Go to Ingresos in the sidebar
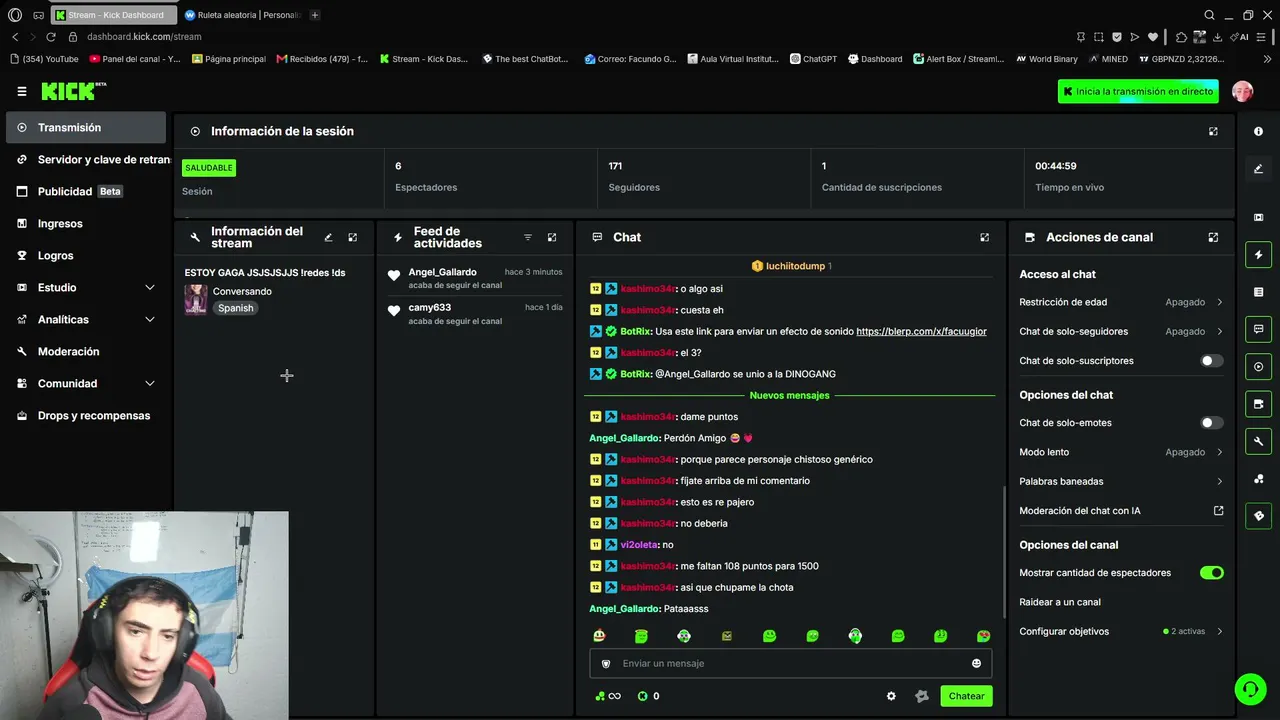Image resolution: width=1280 pixels, height=720 pixels. click(x=86, y=224)
